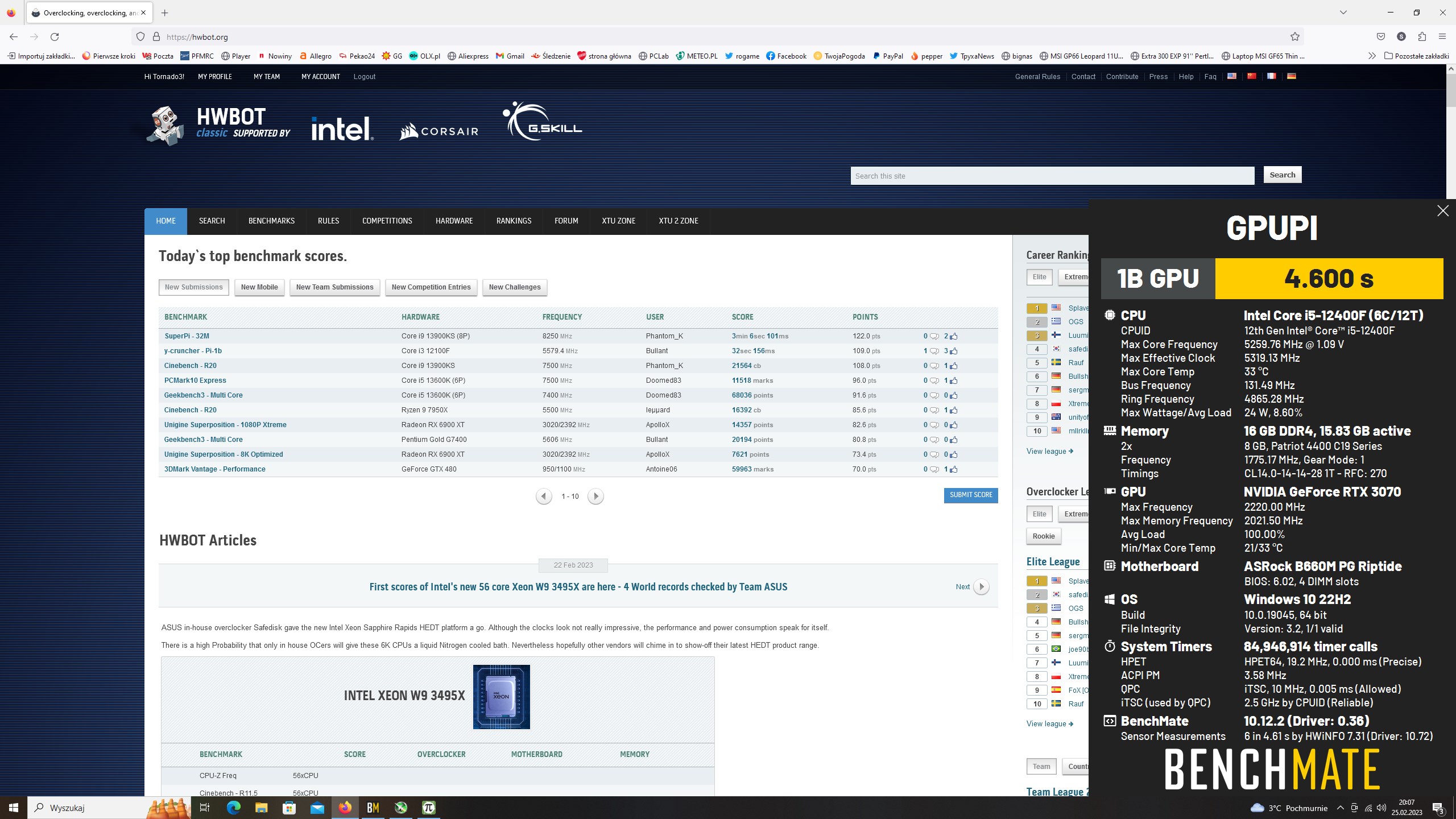The width and height of the screenshot is (1456, 819).
Task: Click the Firefox reload page icon
Action: [x=55, y=37]
